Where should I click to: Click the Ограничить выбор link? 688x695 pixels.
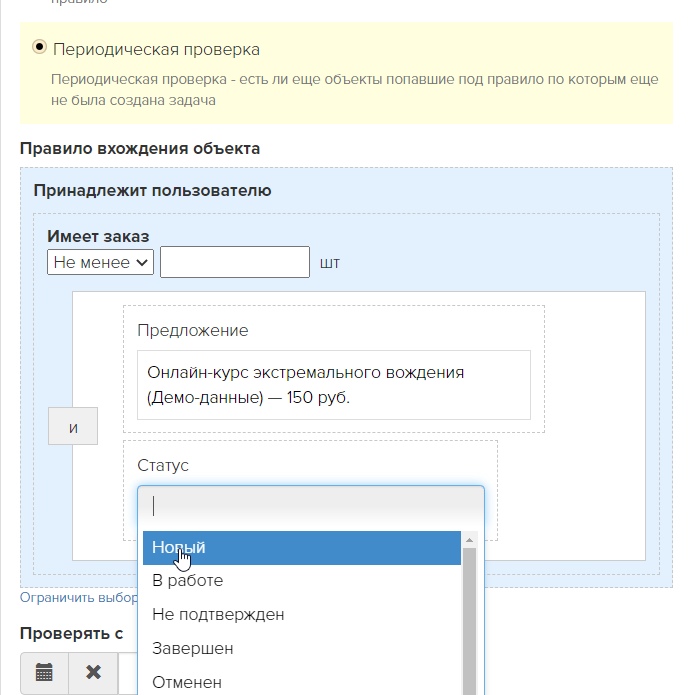[x=78, y=598]
